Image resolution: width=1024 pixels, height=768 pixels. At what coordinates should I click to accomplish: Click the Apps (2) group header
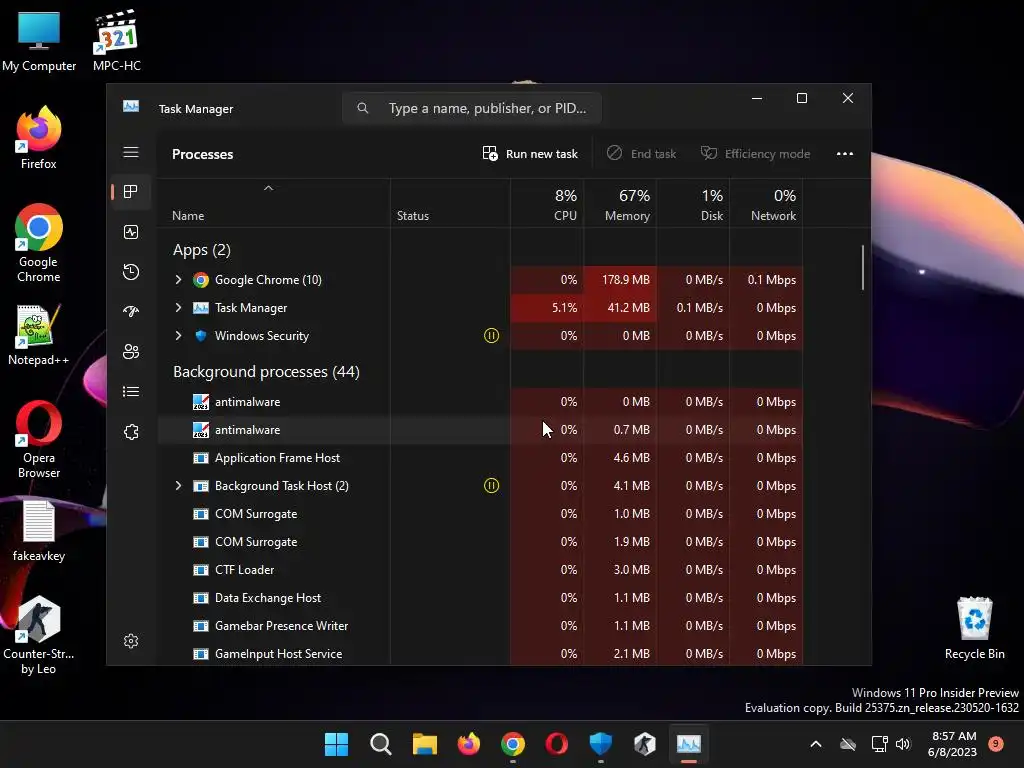click(202, 250)
